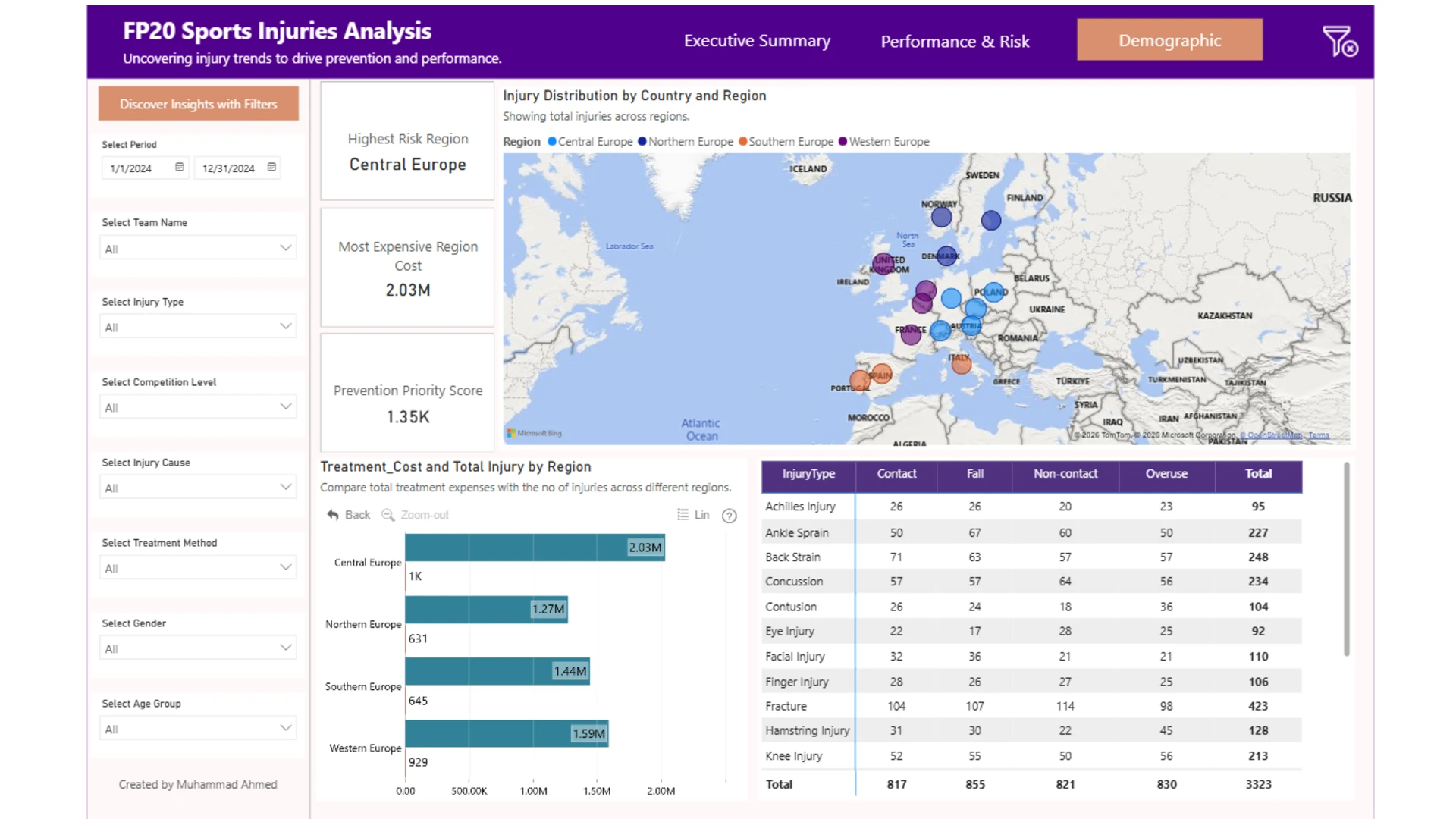Viewport: 1456px width, 819px height.
Task: Expand the Select Injury Type dropdown
Action: [x=198, y=327]
